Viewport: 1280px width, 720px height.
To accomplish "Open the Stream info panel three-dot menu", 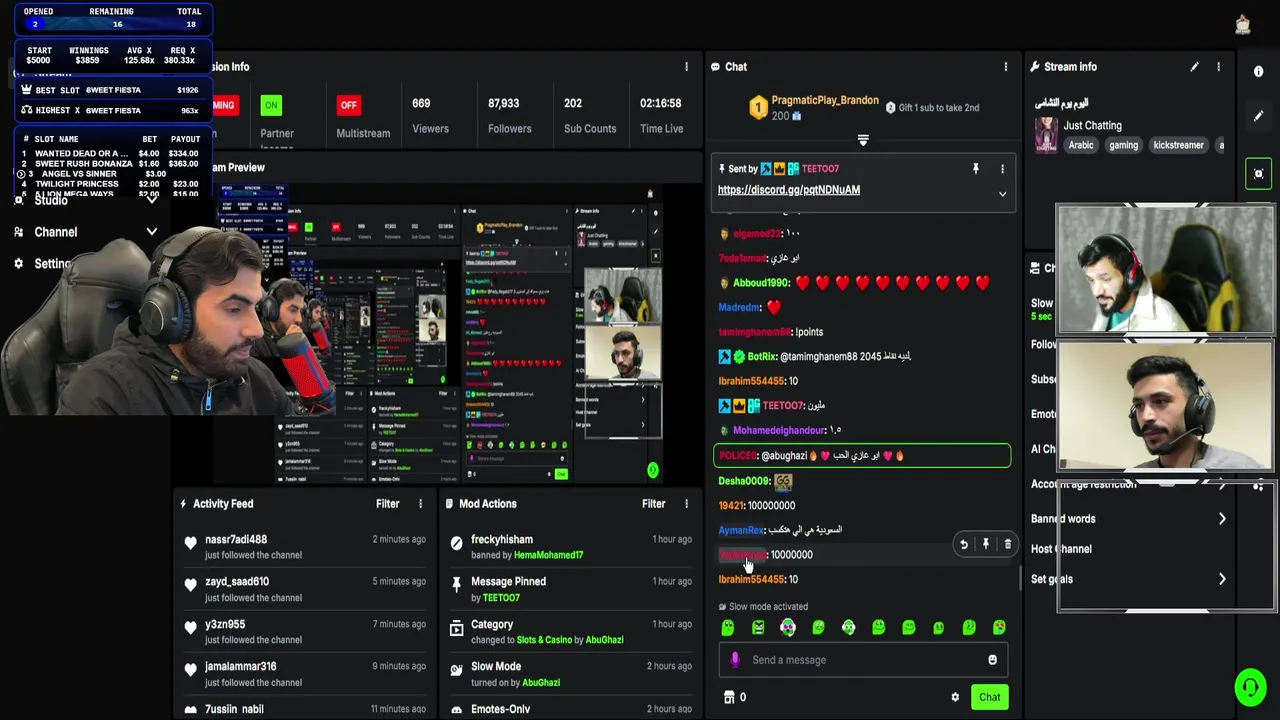I will tap(1218, 67).
